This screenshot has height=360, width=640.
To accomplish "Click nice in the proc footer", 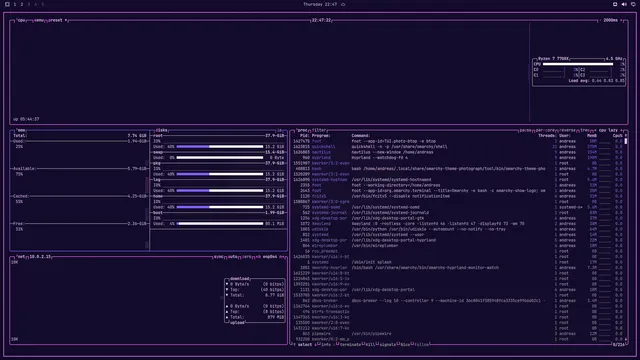I will pos(404,344).
